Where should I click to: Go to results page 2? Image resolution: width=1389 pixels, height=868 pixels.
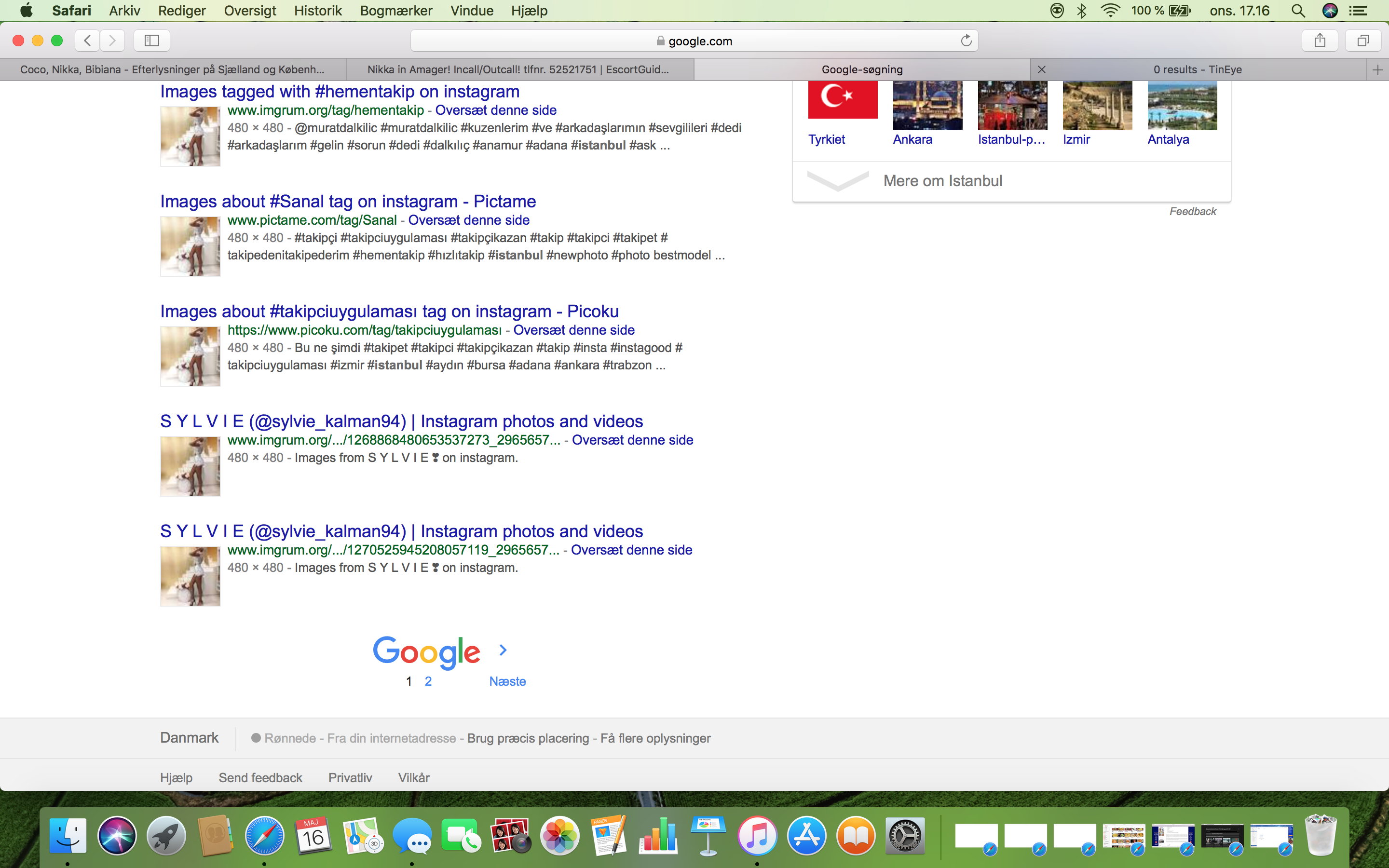[x=428, y=681]
